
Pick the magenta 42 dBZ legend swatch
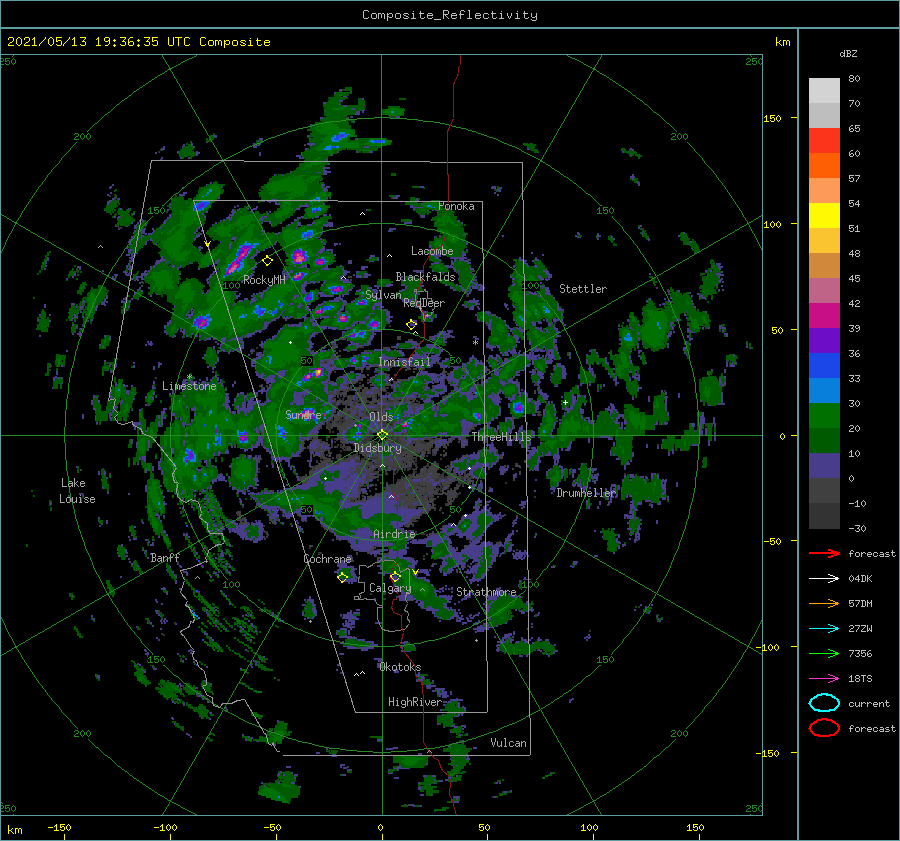(824, 316)
